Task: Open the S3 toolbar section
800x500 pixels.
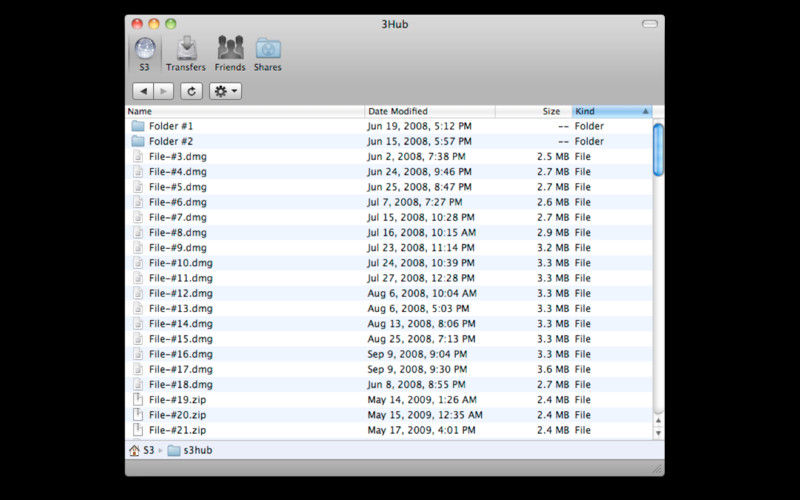Action: [145, 54]
